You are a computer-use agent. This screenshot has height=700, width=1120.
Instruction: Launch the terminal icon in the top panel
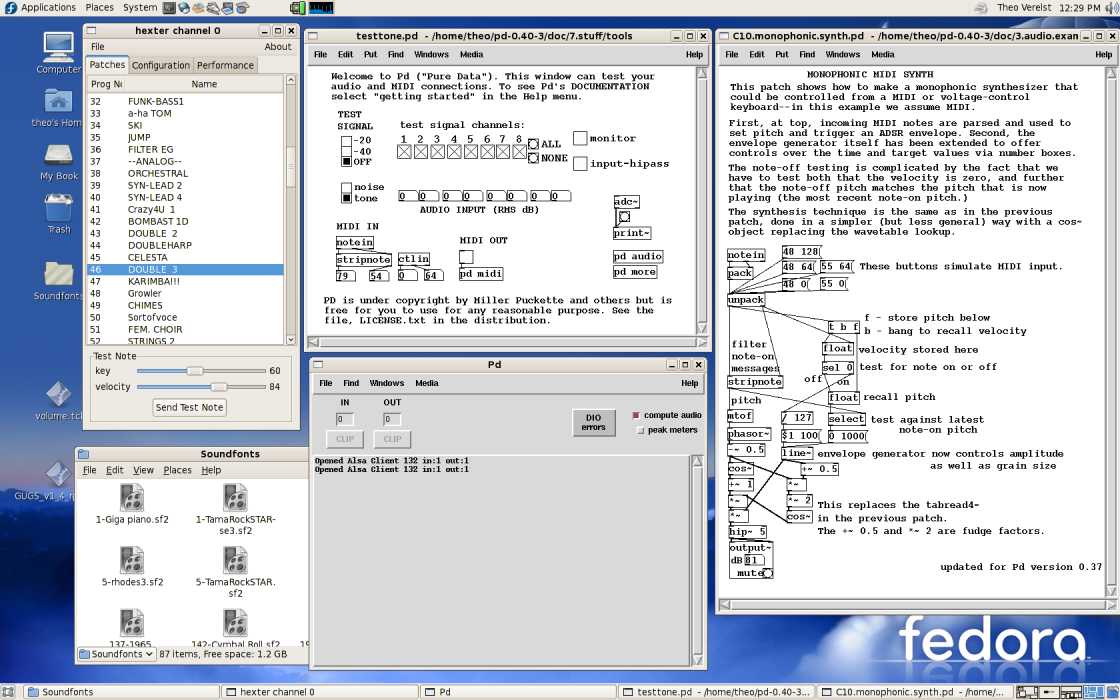click(169, 8)
